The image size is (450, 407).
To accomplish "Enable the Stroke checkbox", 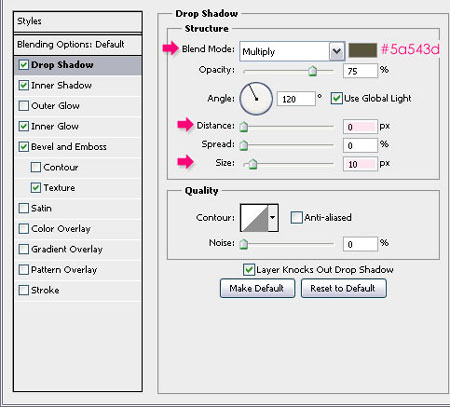I will 24,290.
